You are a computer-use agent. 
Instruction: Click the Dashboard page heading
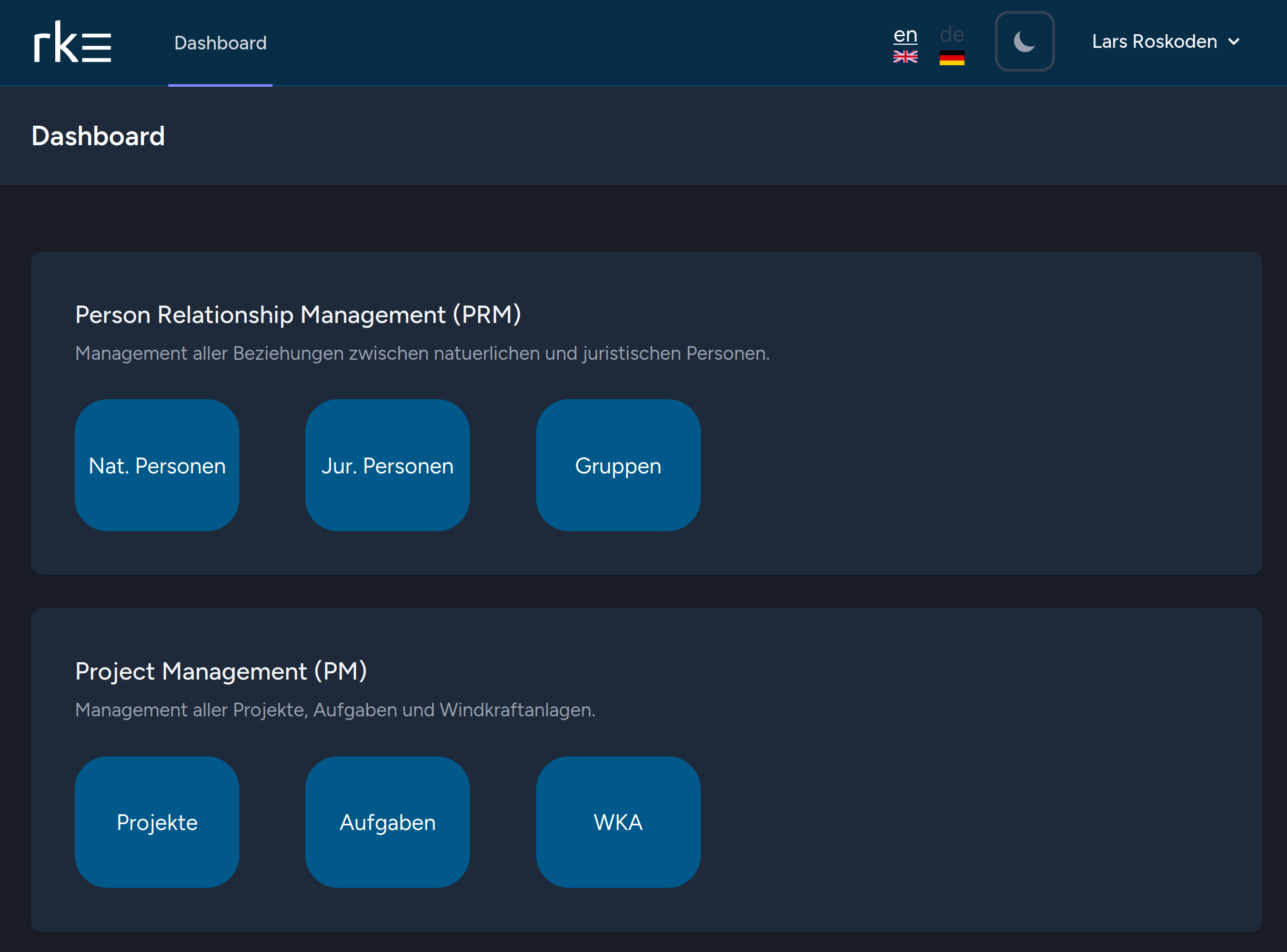tap(98, 136)
